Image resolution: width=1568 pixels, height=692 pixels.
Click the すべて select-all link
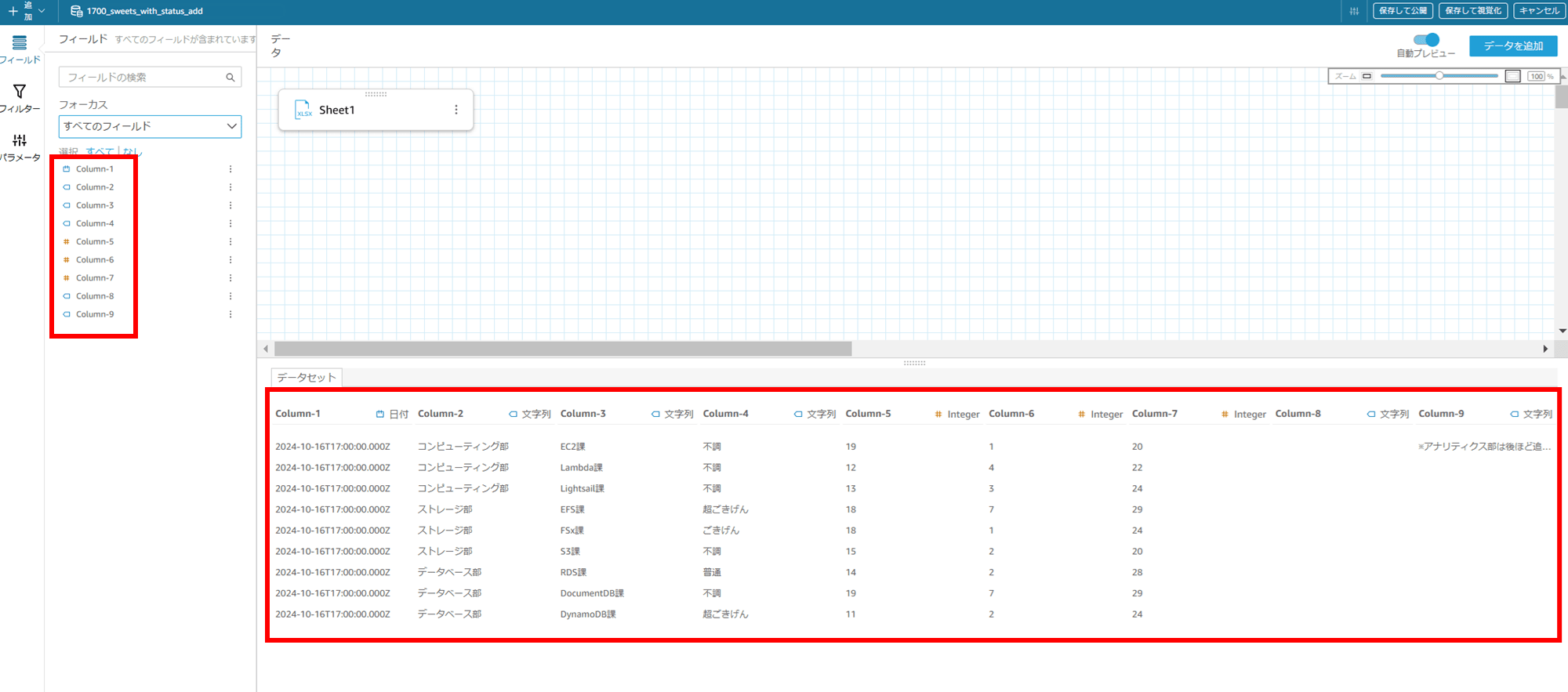100,151
